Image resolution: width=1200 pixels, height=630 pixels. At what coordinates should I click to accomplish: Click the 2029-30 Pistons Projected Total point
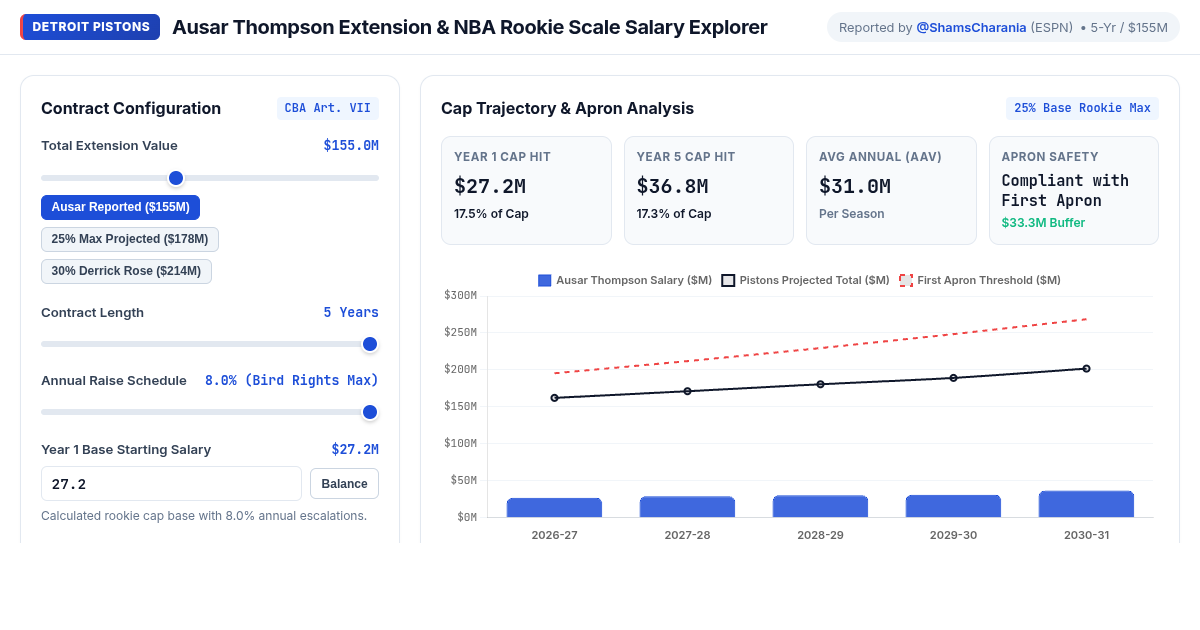953,378
